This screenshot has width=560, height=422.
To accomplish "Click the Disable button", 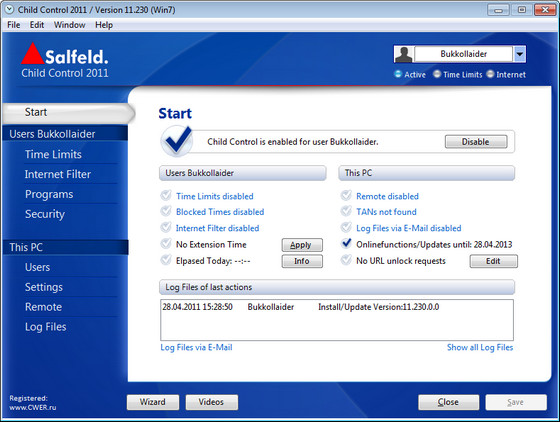I will [x=476, y=142].
